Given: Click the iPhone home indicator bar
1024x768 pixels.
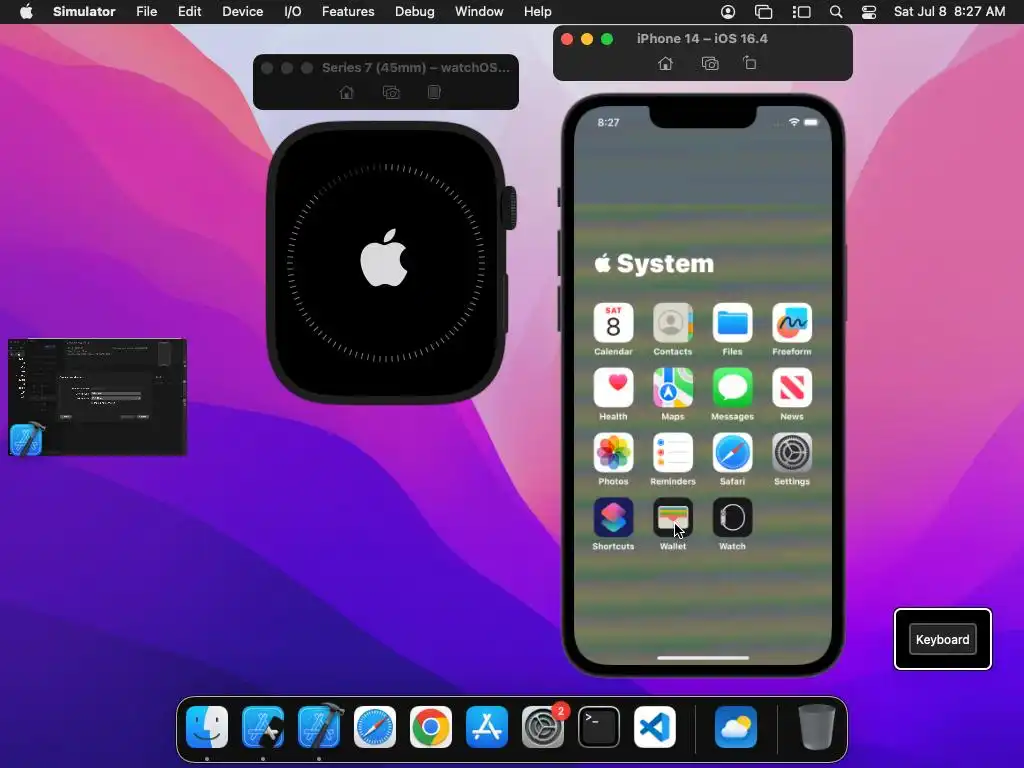Looking at the screenshot, I should (703, 658).
